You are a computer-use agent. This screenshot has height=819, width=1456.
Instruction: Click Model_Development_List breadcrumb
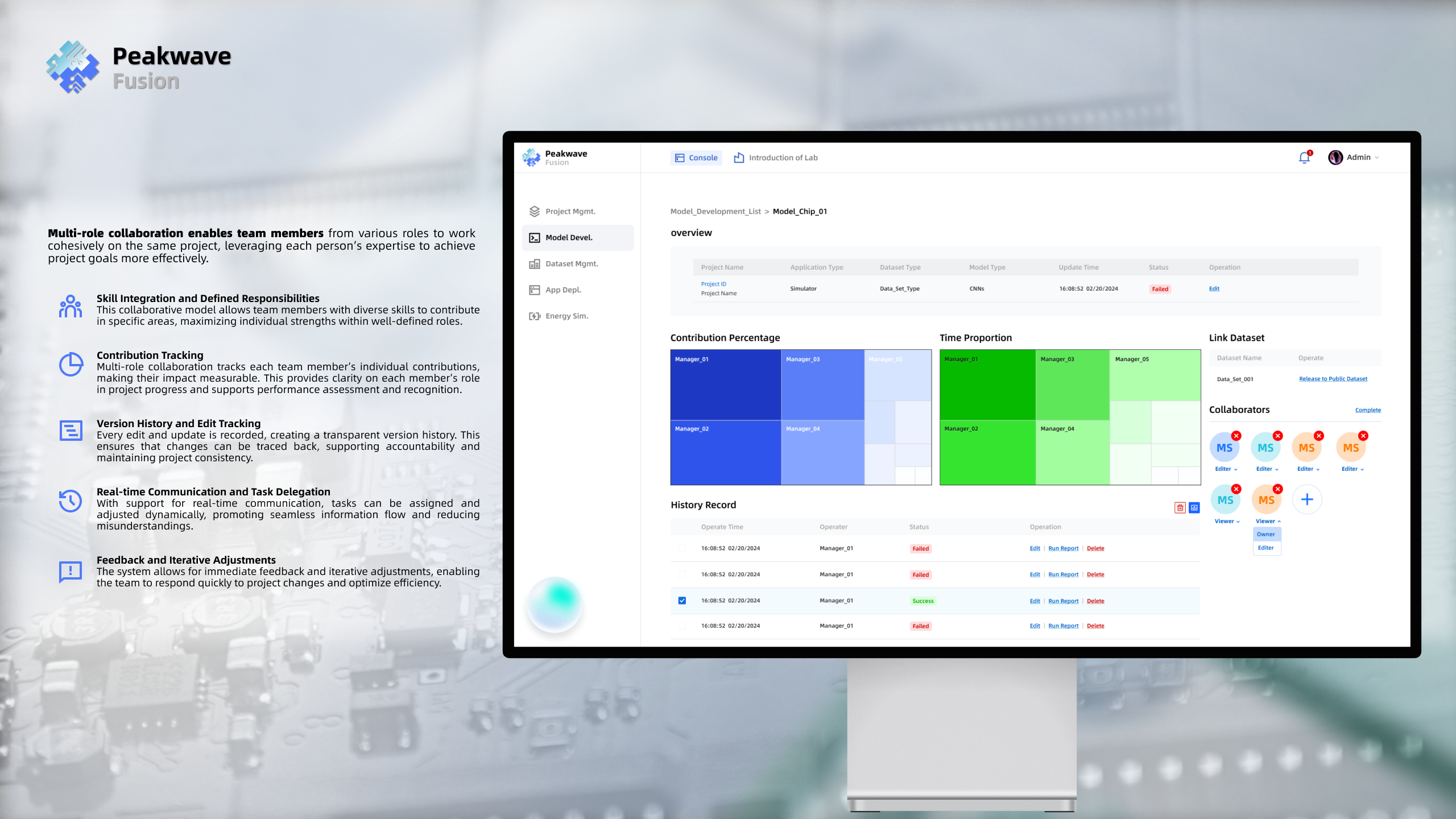(715, 212)
